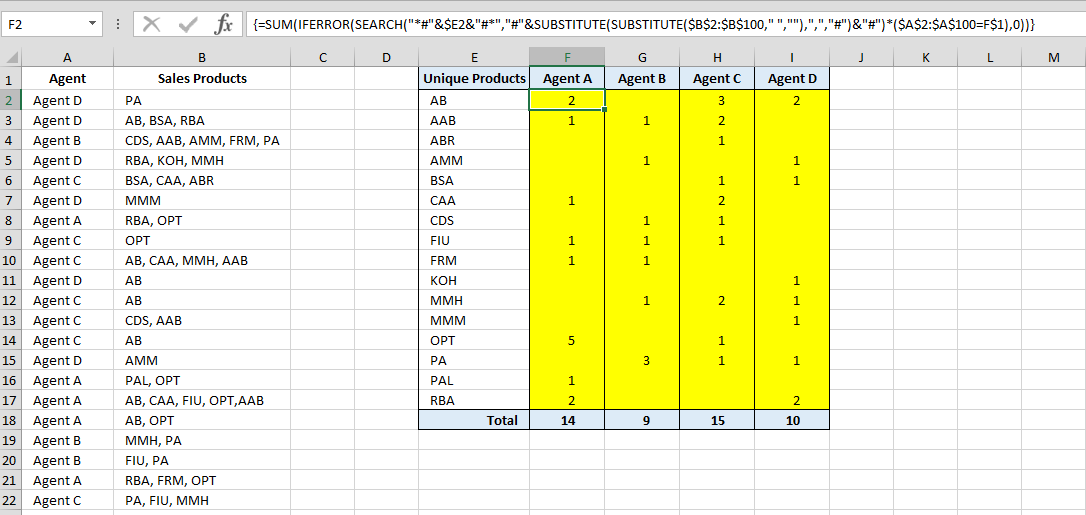The height and width of the screenshot is (515, 1086).
Task: Select column F header
Action: pos(567,58)
